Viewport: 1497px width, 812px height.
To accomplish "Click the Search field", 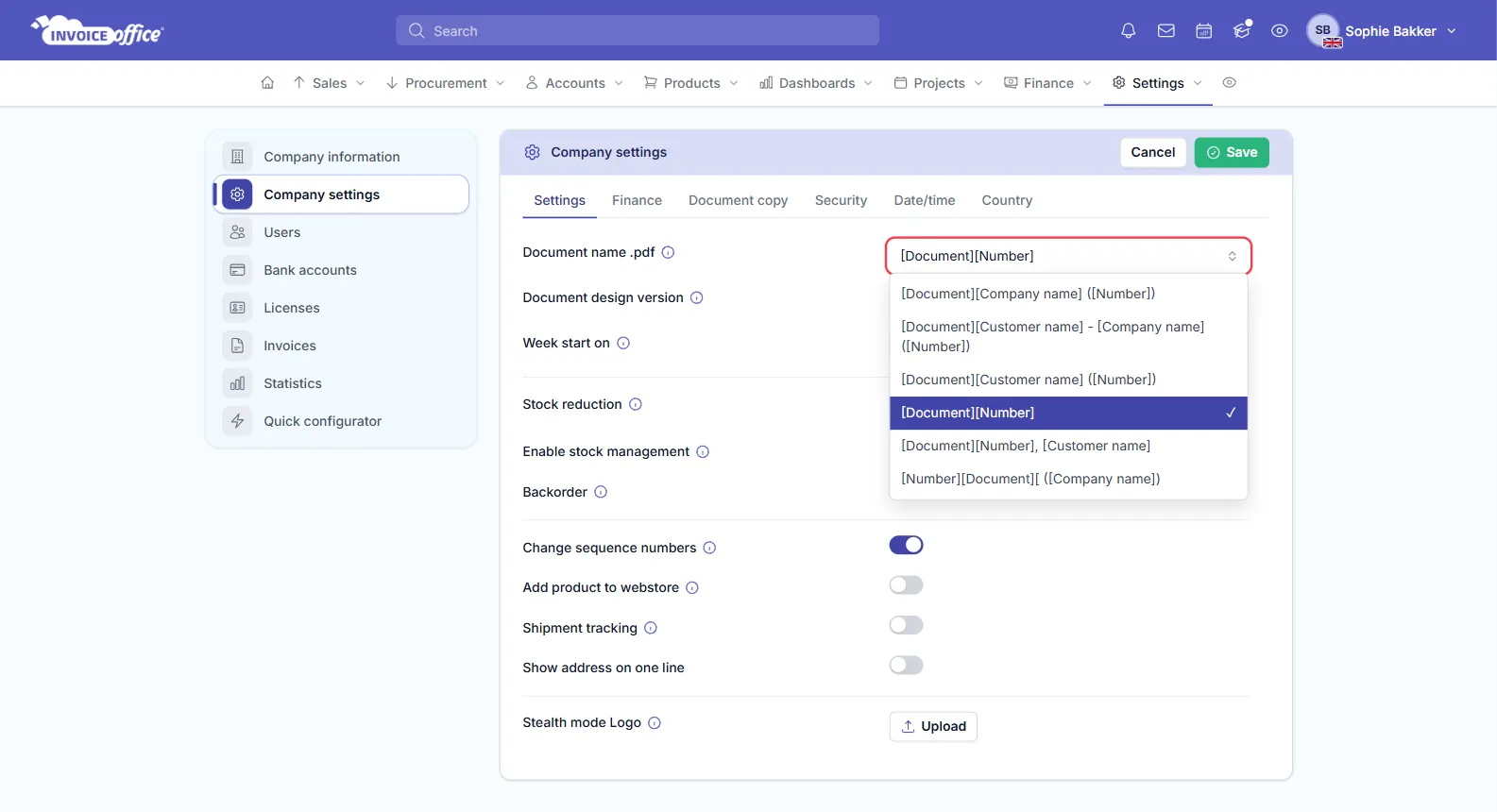I will (x=638, y=30).
